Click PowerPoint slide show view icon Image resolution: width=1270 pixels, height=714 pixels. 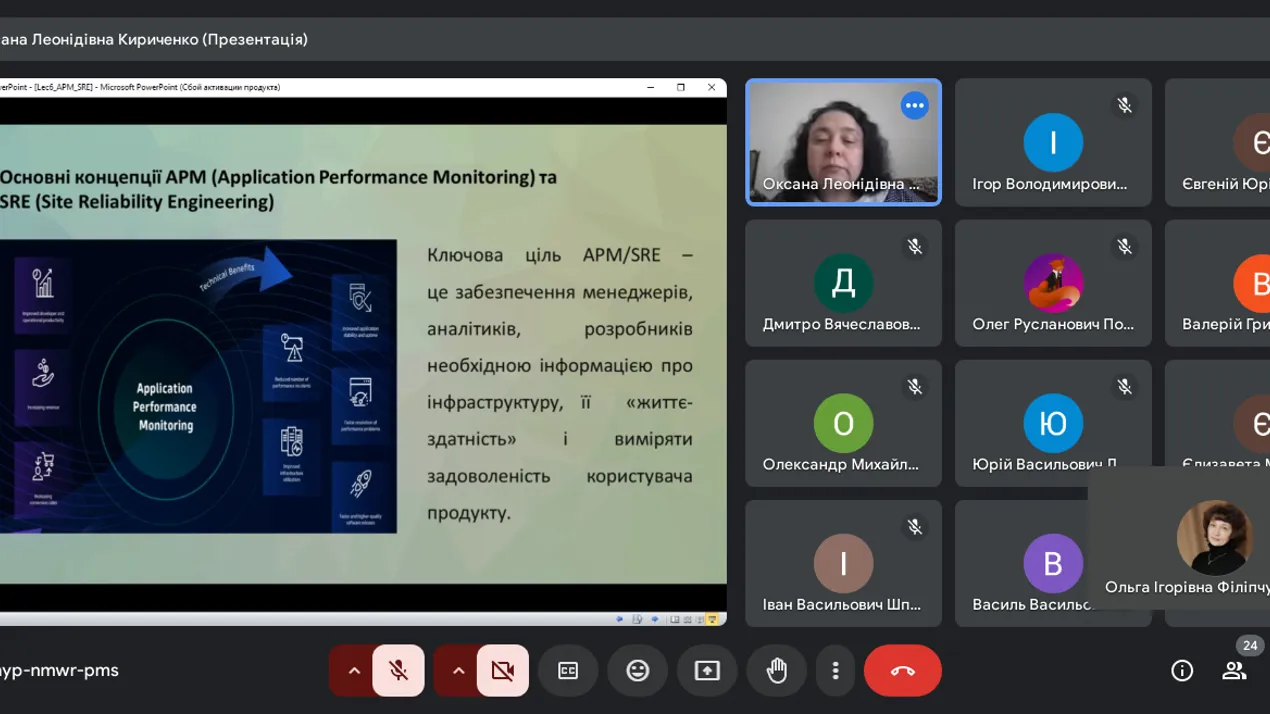712,619
